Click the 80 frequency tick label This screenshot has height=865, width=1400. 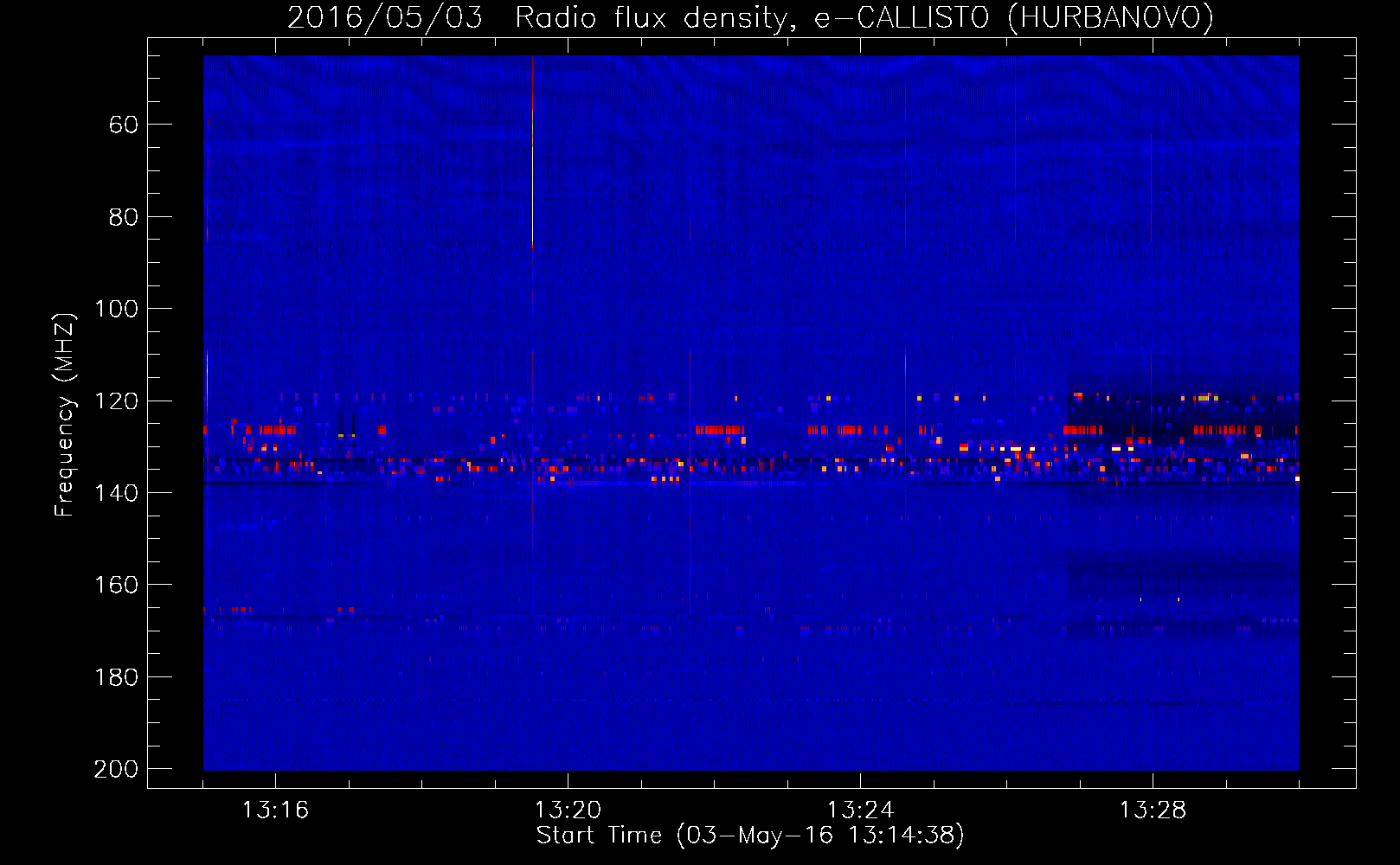pyautogui.click(x=124, y=217)
